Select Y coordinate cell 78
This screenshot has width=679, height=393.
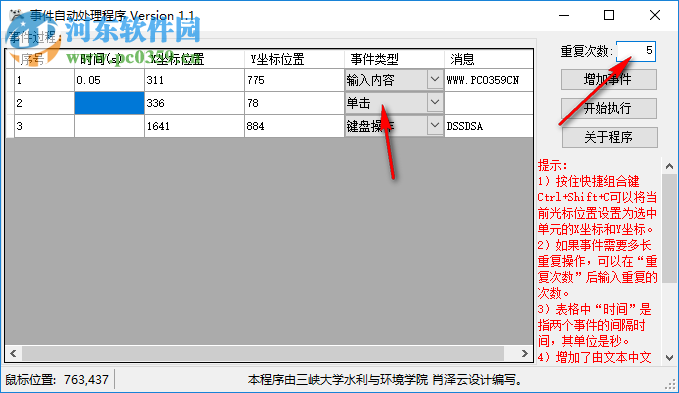tap(294, 103)
